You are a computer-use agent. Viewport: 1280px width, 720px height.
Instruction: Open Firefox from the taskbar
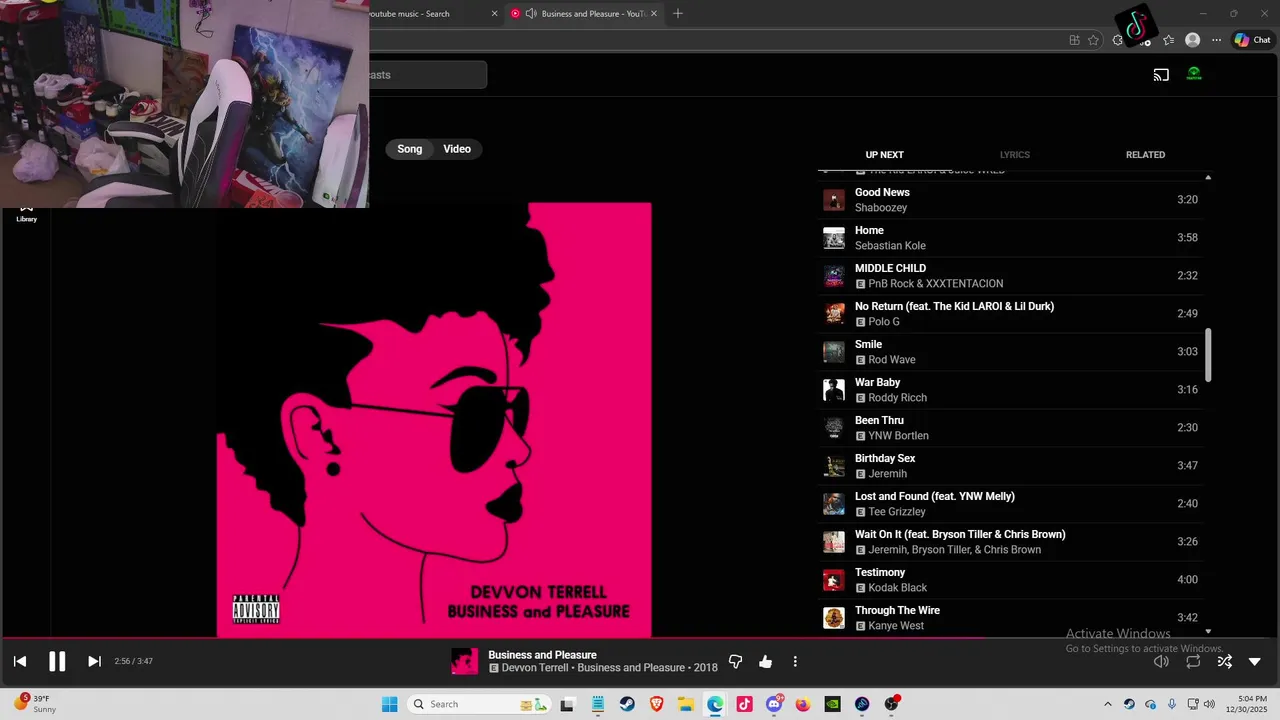pyautogui.click(x=803, y=704)
